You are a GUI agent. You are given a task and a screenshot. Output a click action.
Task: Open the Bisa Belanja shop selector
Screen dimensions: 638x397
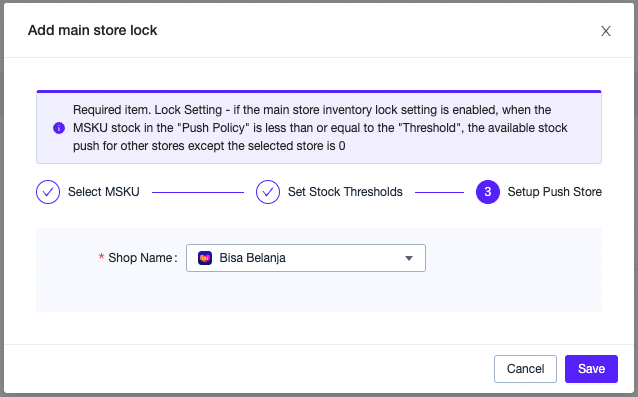tap(306, 258)
